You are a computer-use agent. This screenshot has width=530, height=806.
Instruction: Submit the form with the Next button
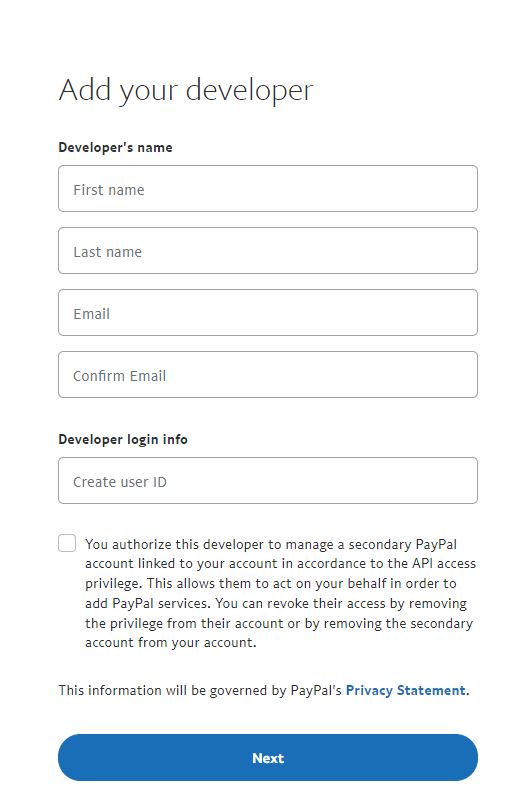click(268, 758)
